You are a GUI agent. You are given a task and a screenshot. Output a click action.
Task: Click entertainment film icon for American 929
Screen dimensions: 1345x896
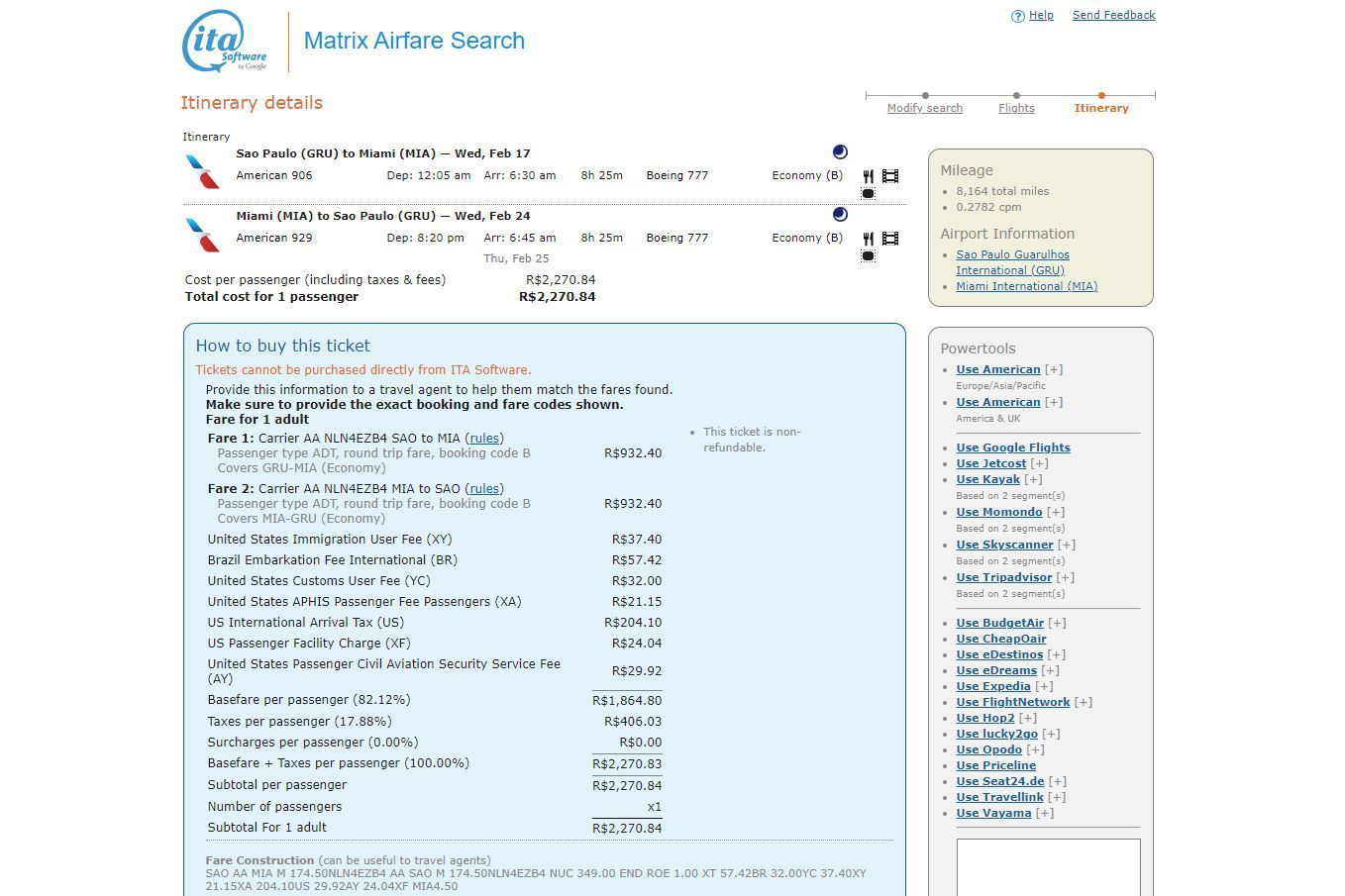click(x=890, y=239)
